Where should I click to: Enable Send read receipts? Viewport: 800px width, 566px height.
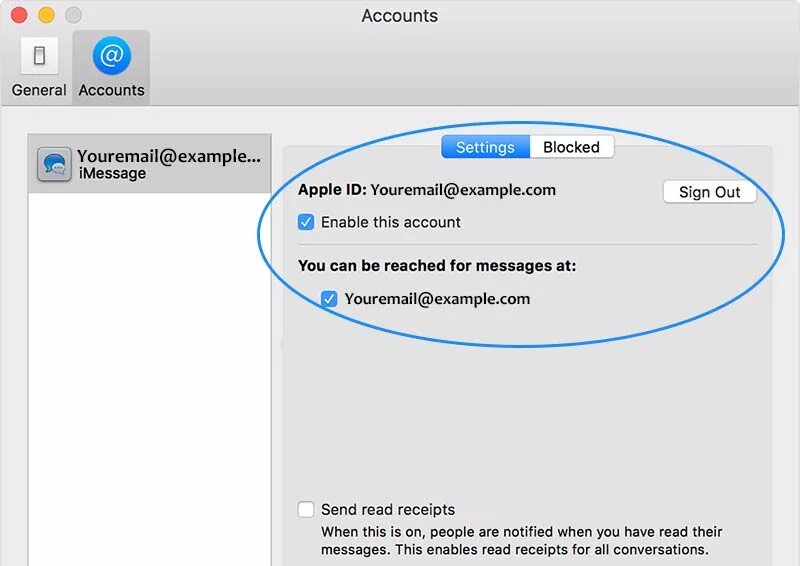[306, 509]
